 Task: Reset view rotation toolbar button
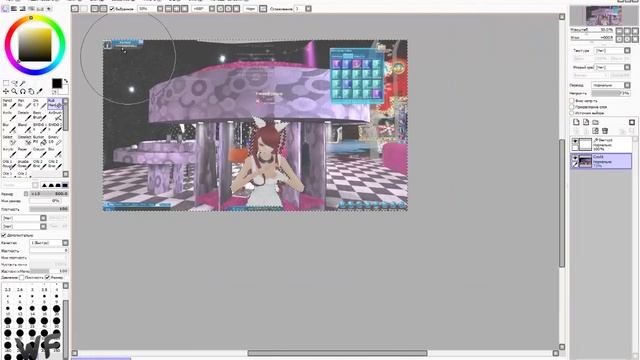pyautogui.click(x=236, y=9)
